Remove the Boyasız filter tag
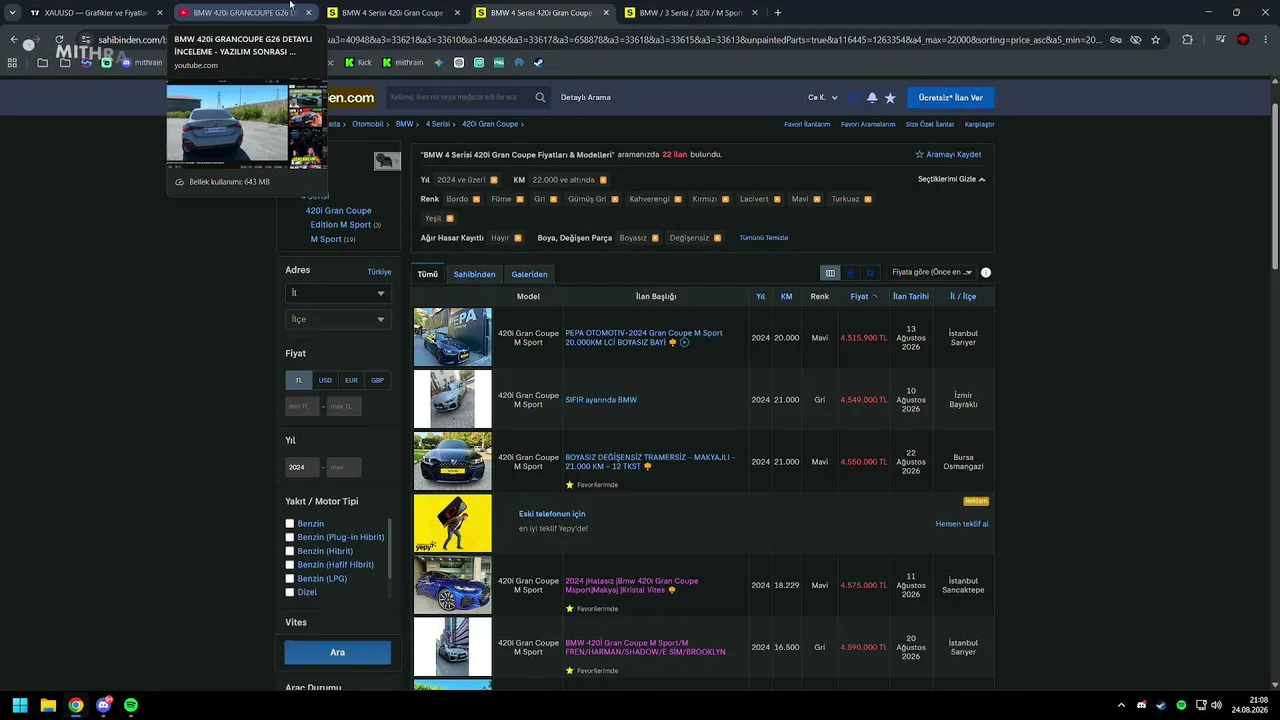Screen dimensions: 1280x720 (x=655, y=238)
